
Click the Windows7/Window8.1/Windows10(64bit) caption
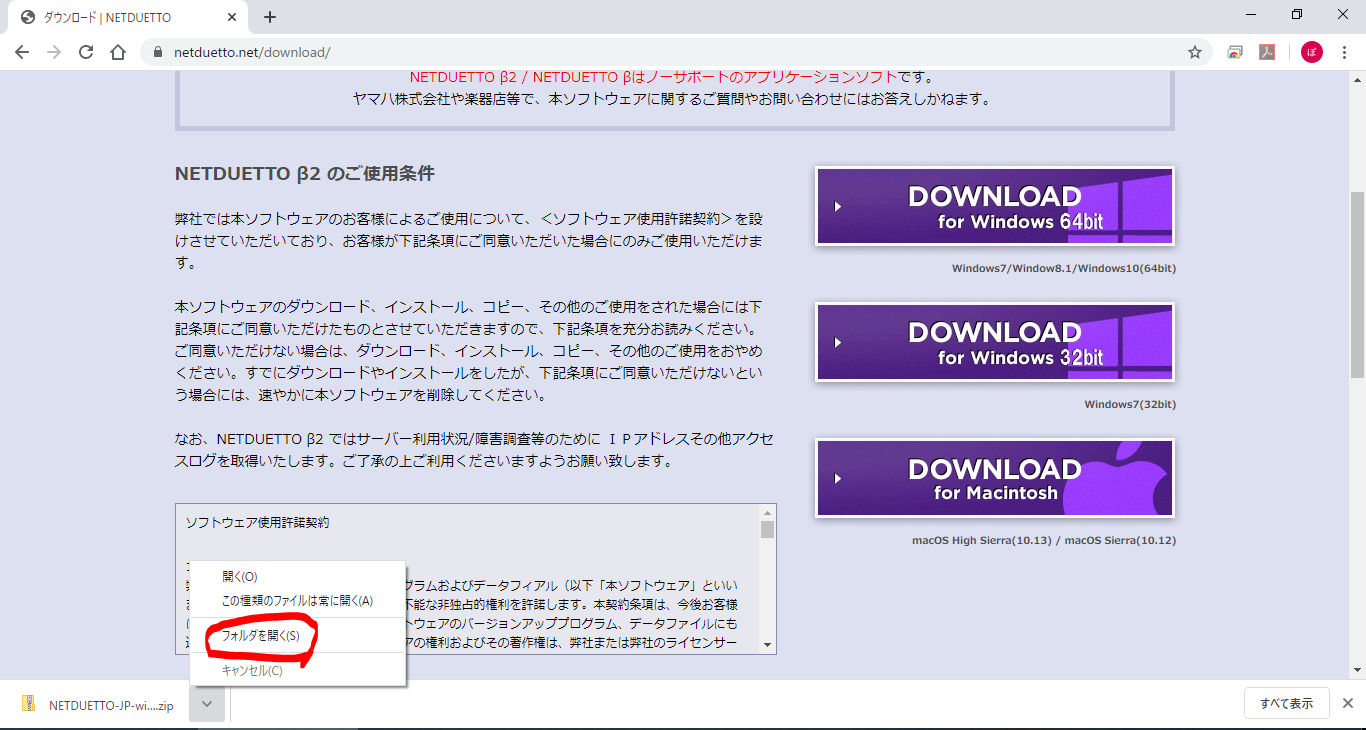(1063, 268)
